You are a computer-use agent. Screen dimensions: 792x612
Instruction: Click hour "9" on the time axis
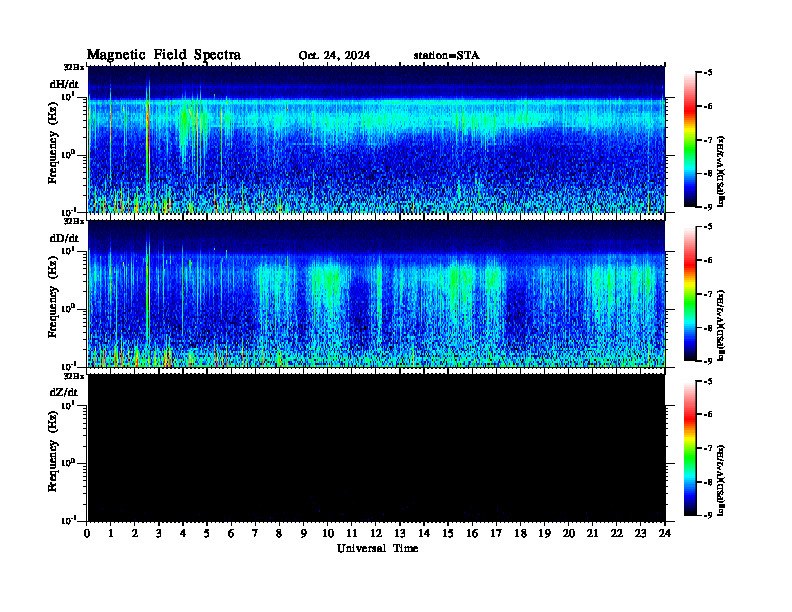(303, 534)
